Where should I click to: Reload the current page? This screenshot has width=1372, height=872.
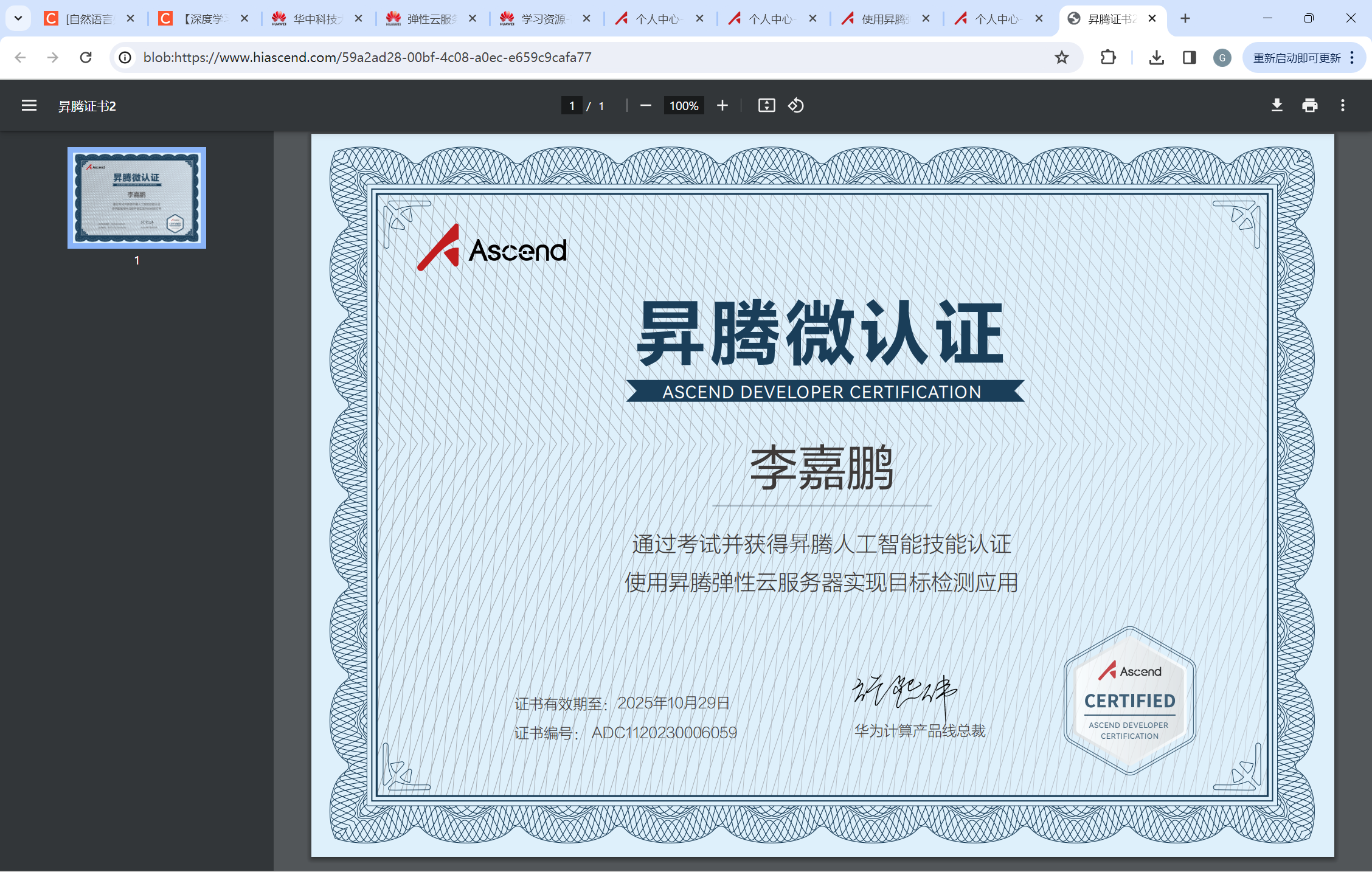pos(86,58)
